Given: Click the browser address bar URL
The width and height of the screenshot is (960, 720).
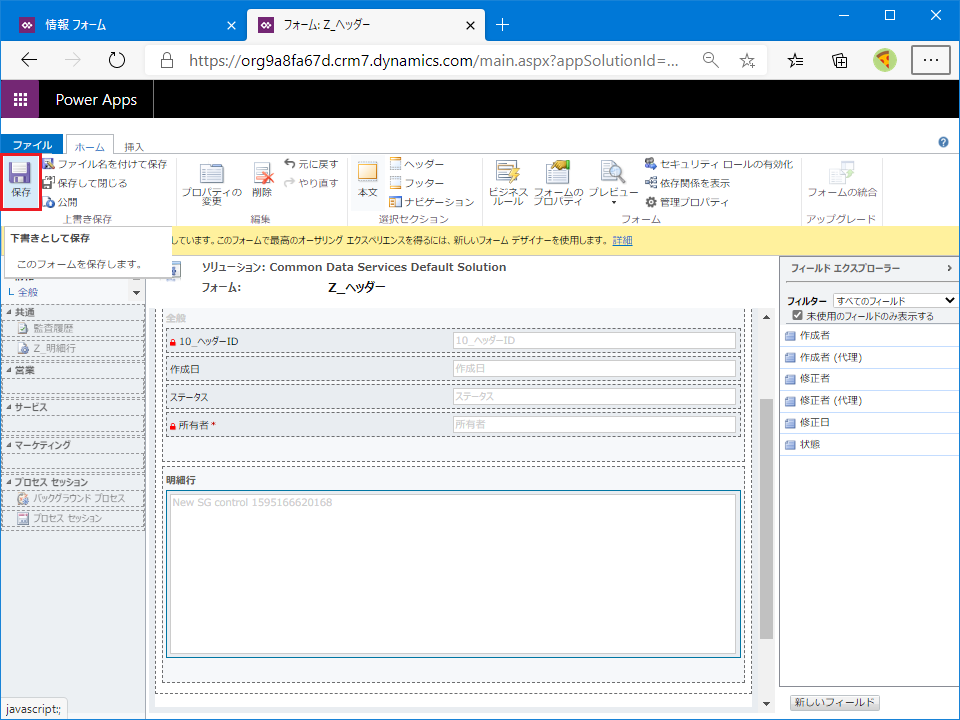Looking at the screenshot, I should (433, 60).
